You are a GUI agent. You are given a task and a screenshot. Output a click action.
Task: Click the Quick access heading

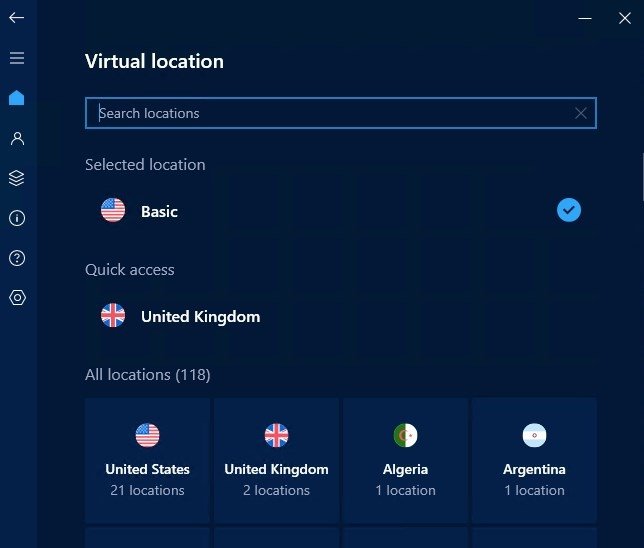tap(130, 269)
